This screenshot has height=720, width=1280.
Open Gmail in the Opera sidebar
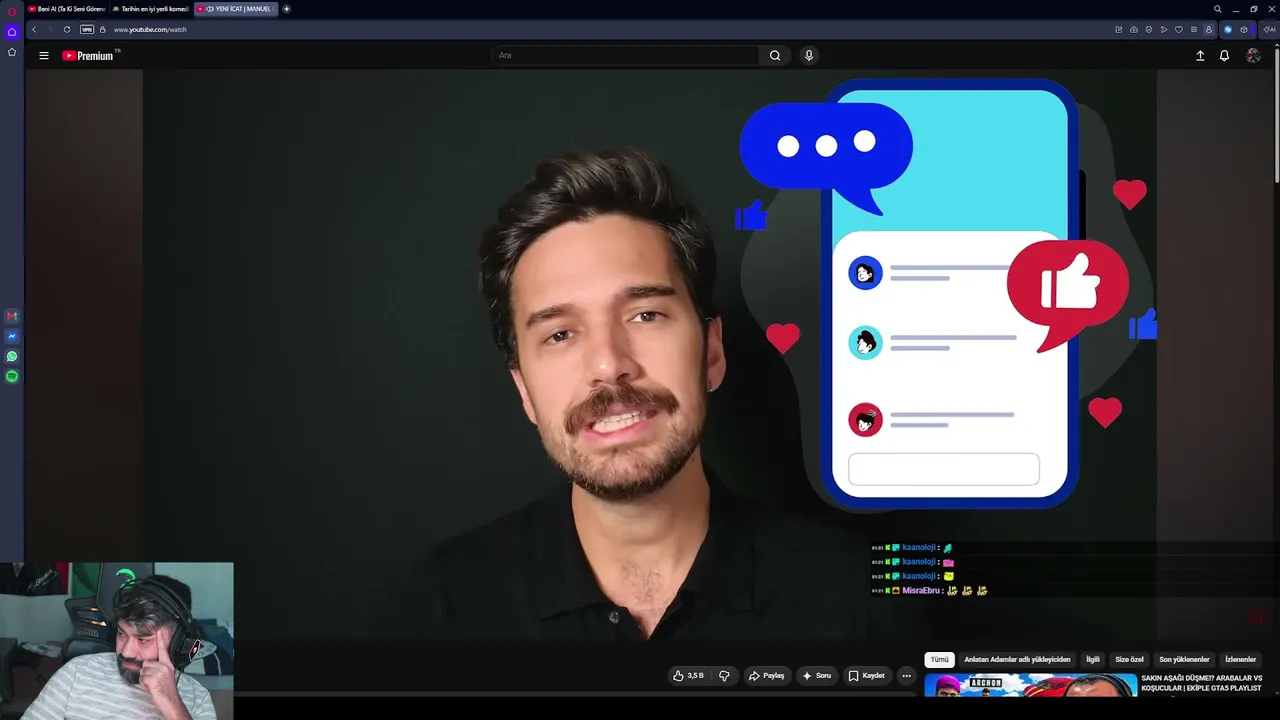(12, 316)
